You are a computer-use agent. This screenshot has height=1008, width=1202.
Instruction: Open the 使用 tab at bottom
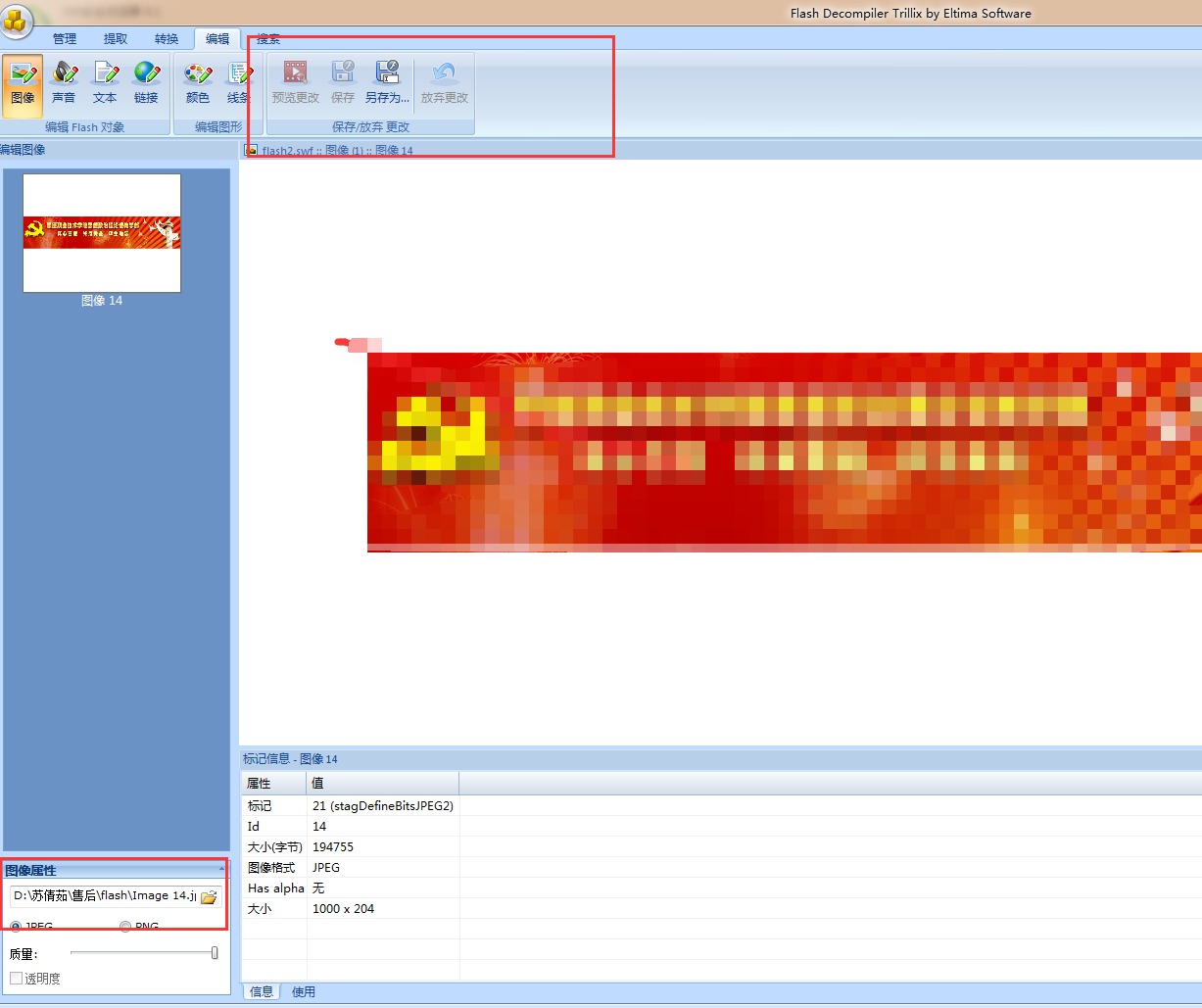pos(304,992)
